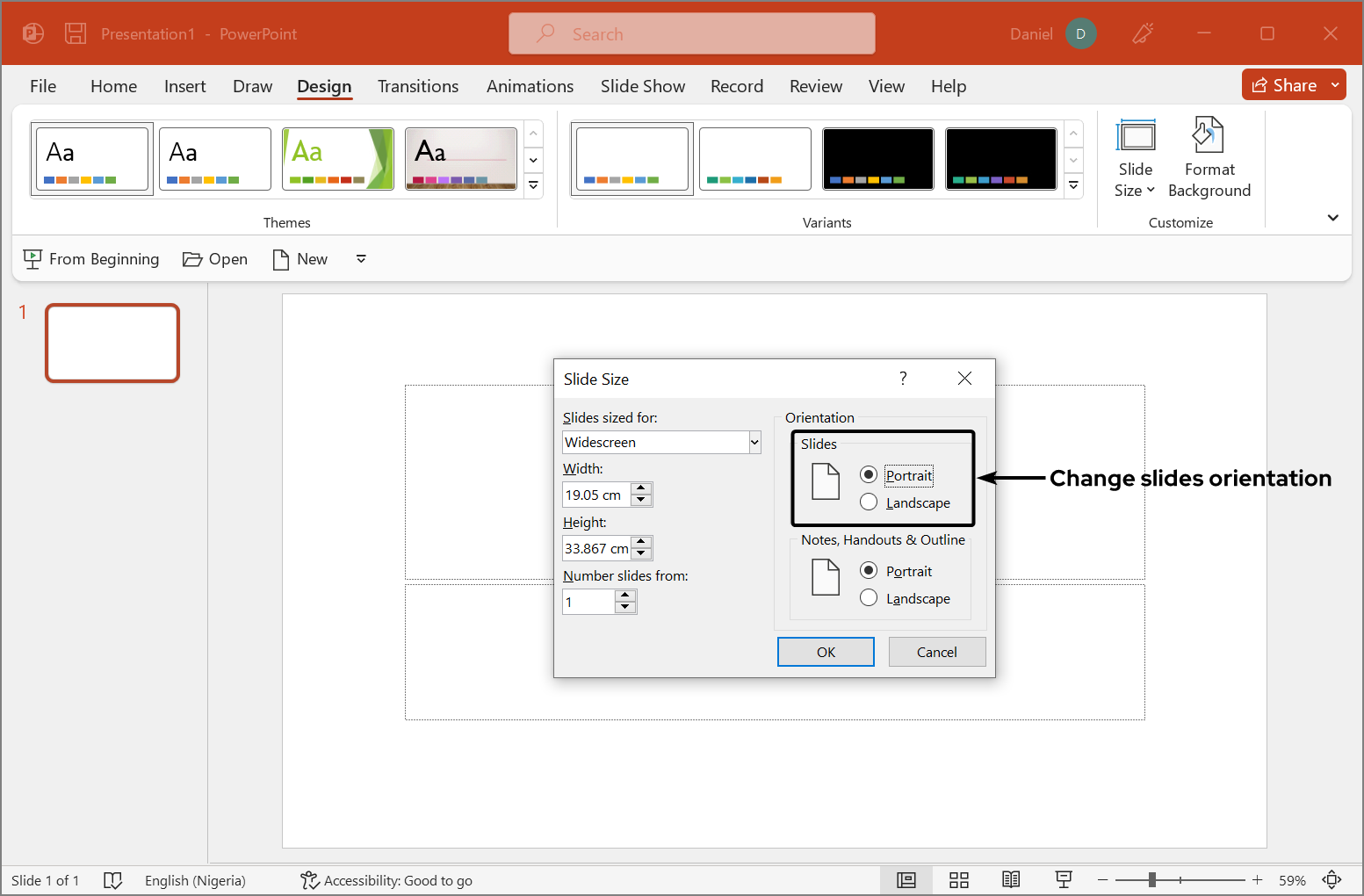
Task: Click the Normal view icon
Action: [x=906, y=880]
